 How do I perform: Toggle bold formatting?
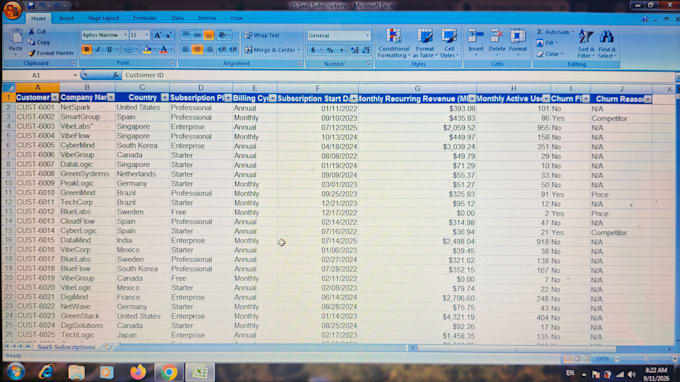point(86,49)
